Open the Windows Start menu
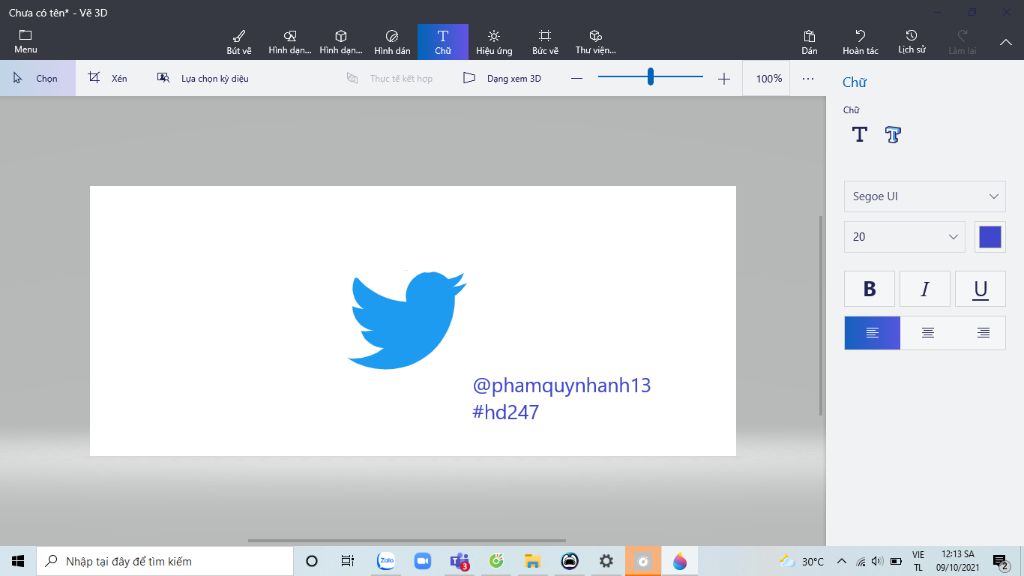Viewport: 1024px width, 576px height. pos(18,561)
